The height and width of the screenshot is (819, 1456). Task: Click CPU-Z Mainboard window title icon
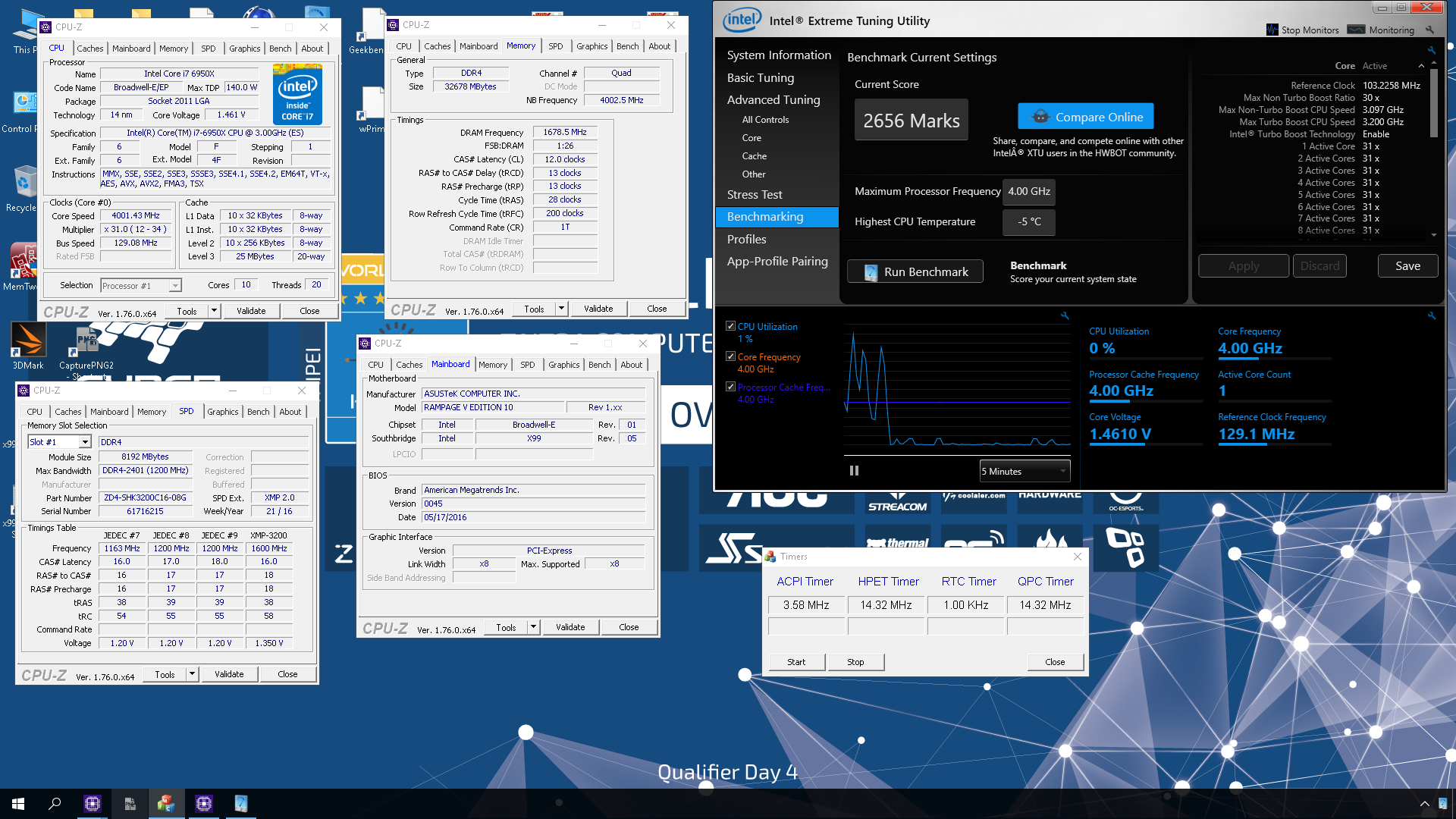pyautogui.click(x=365, y=344)
